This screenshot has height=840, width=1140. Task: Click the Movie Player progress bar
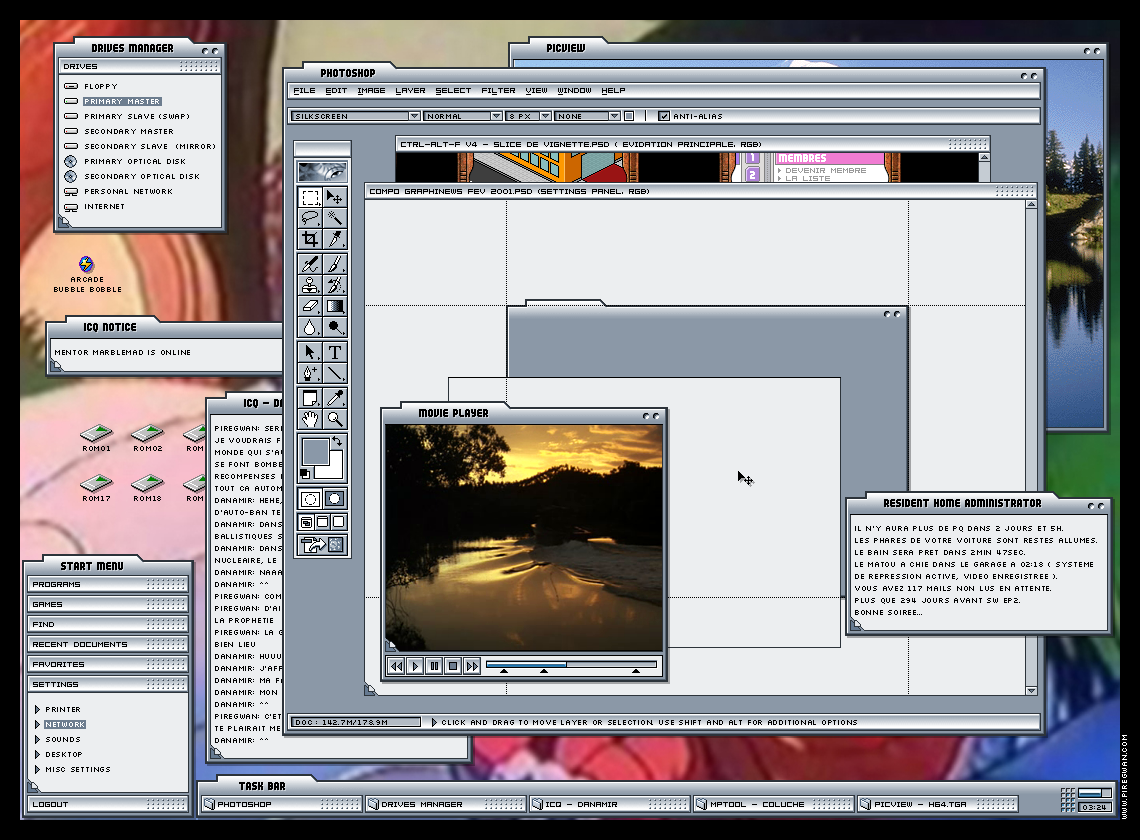tap(571, 664)
